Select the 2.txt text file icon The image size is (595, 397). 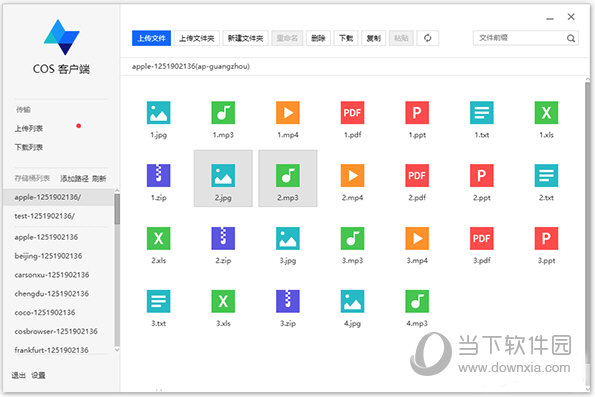[546, 175]
